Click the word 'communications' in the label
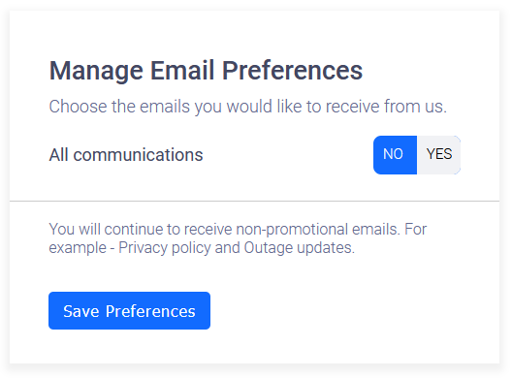Viewport: 512px width, 378px height. (x=138, y=155)
